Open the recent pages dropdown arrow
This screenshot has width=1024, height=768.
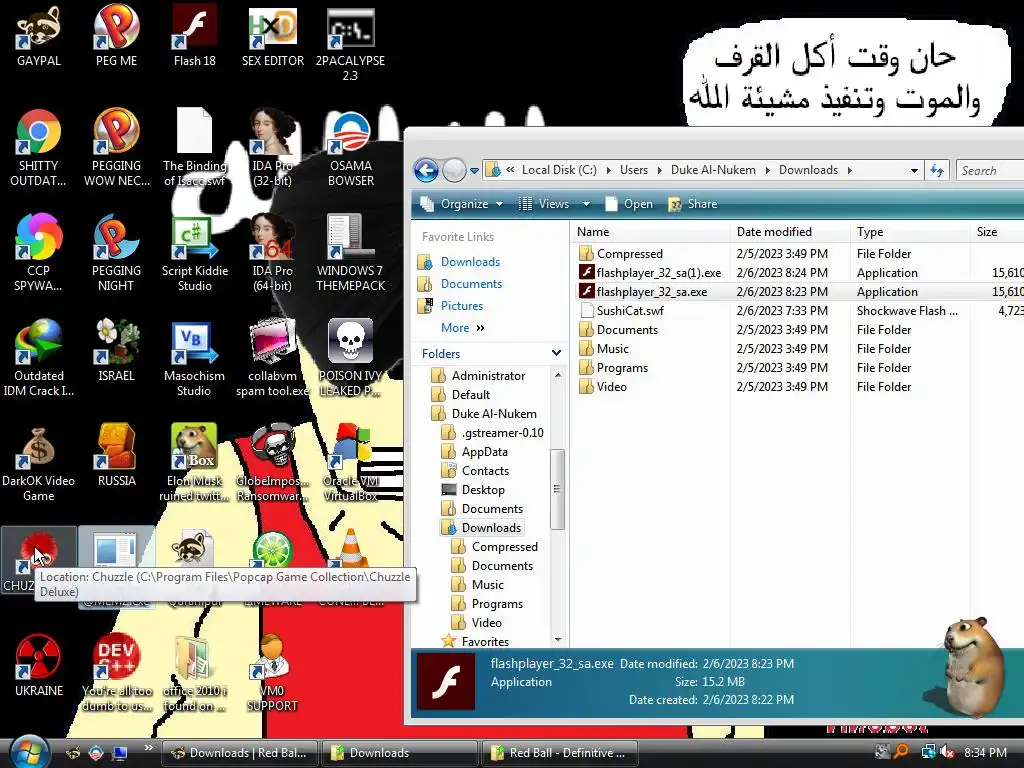pyautogui.click(x=474, y=171)
